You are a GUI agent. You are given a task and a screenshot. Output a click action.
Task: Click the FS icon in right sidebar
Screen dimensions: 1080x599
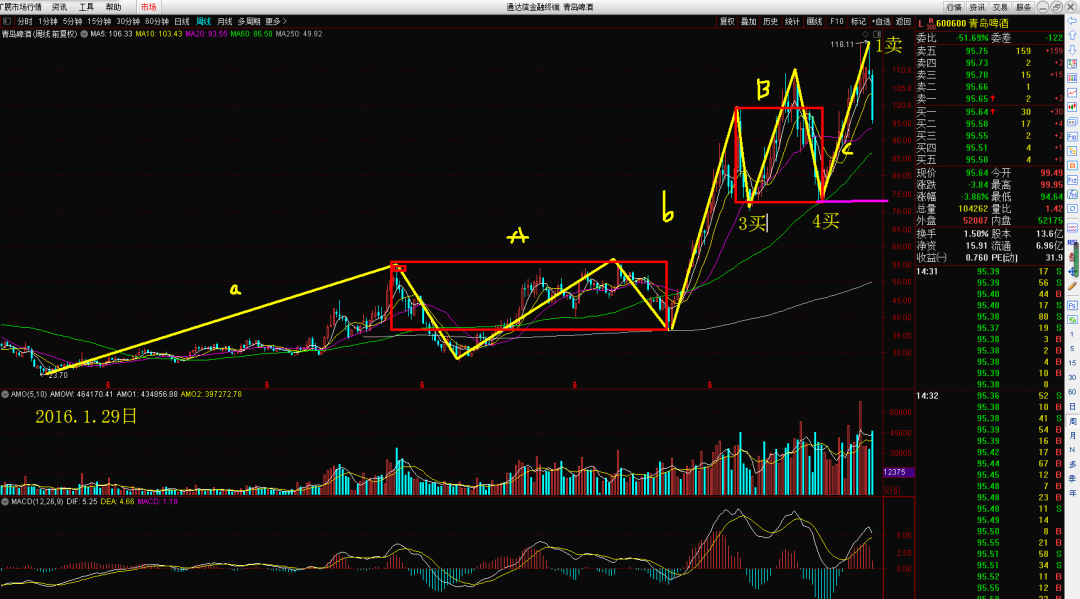point(1072,305)
